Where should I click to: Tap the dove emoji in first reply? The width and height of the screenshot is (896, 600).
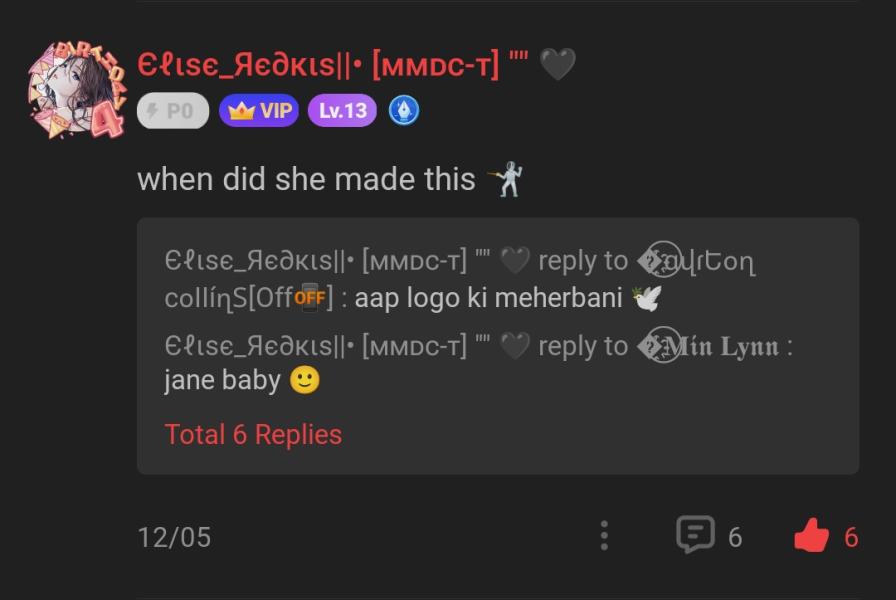[x=647, y=298]
